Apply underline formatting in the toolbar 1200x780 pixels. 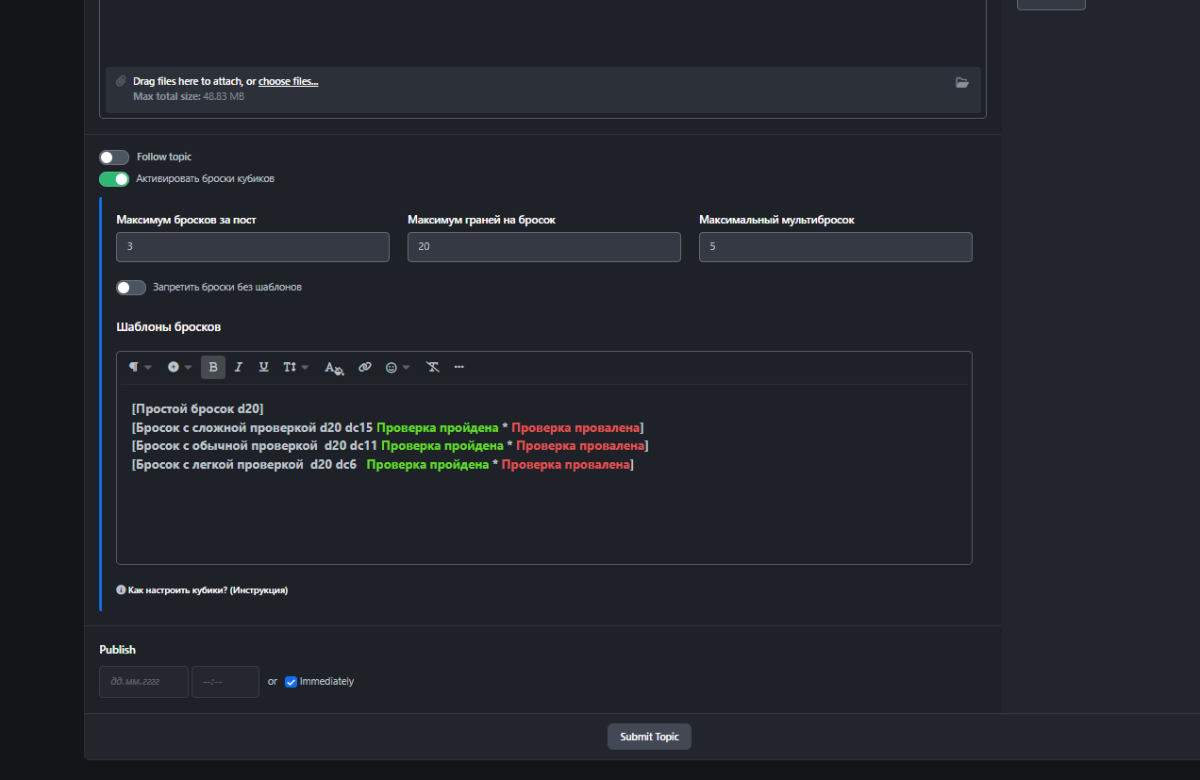coord(263,367)
